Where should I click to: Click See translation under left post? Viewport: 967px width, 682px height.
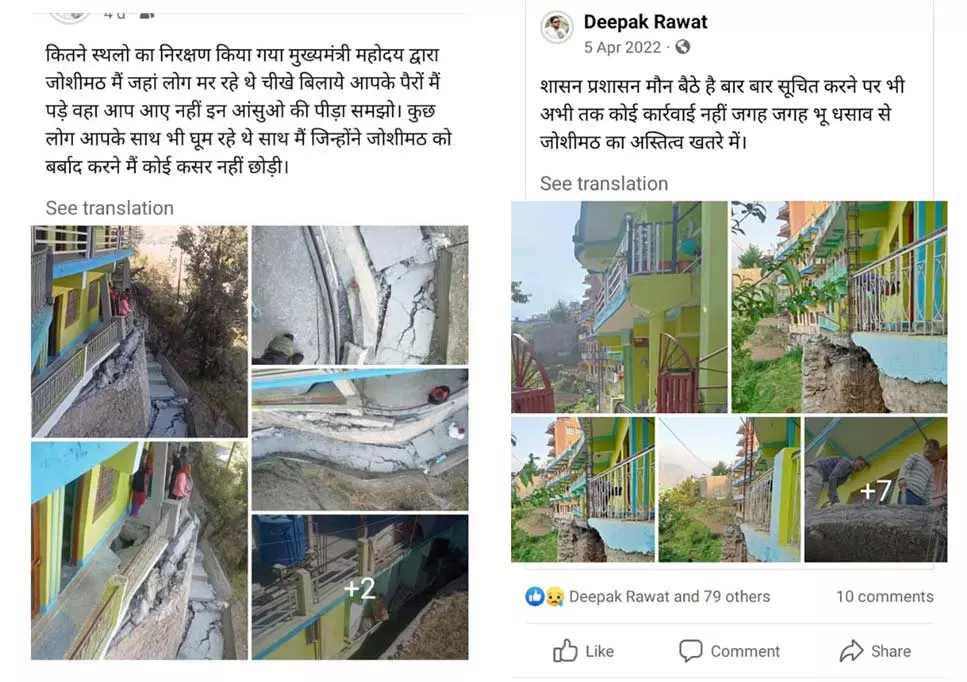109,208
